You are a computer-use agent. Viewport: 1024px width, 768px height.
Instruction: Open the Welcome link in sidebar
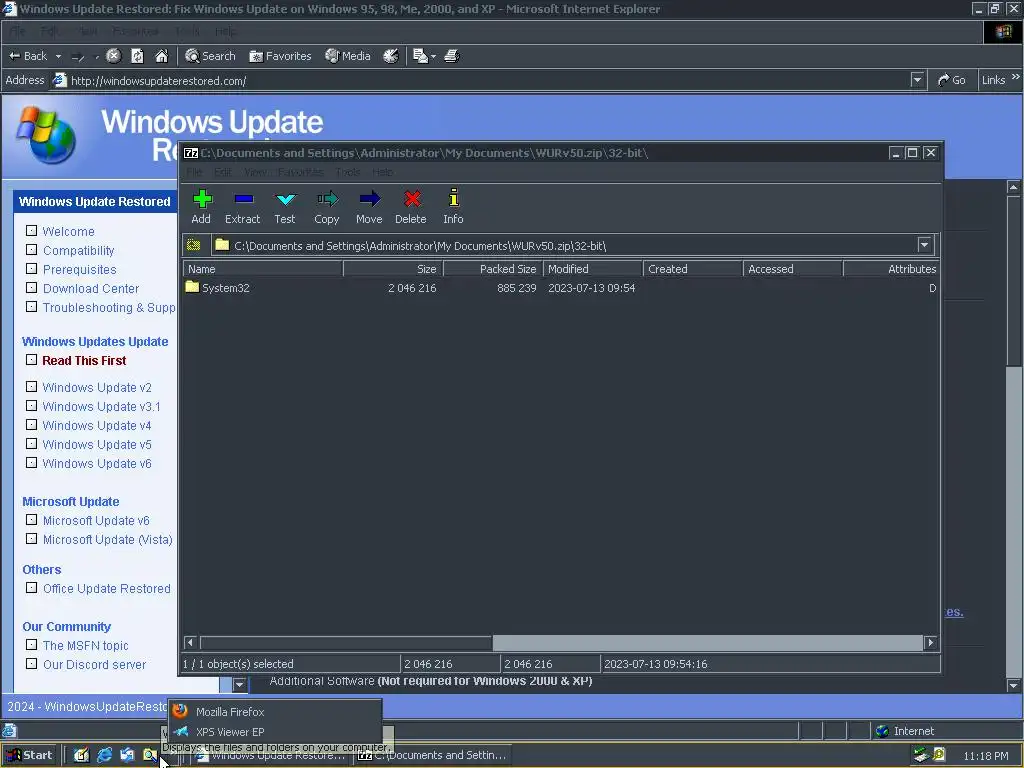(x=69, y=231)
